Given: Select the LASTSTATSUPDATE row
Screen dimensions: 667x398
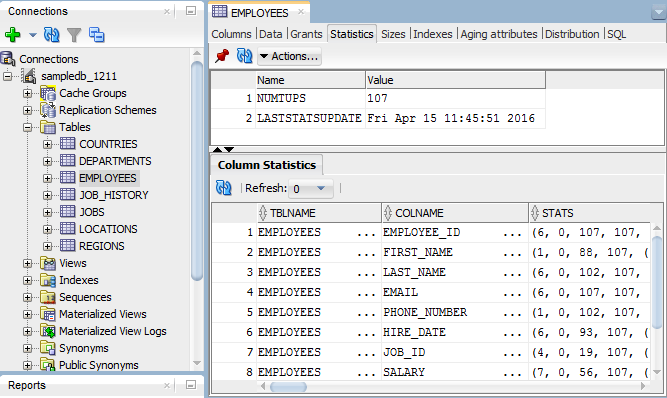Looking at the screenshot, I should [379, 118].
